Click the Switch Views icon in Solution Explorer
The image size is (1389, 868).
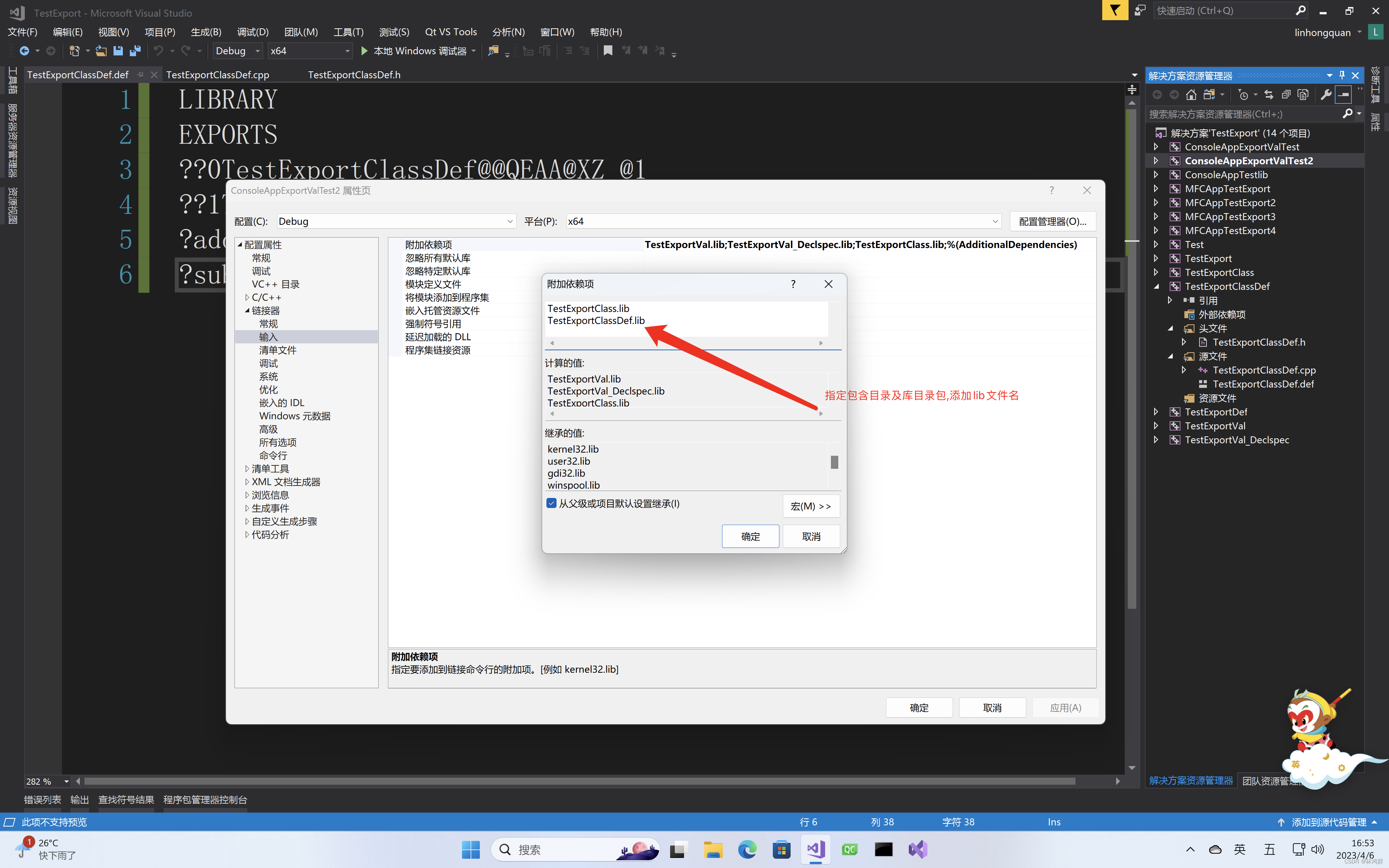coord(1209,95)
